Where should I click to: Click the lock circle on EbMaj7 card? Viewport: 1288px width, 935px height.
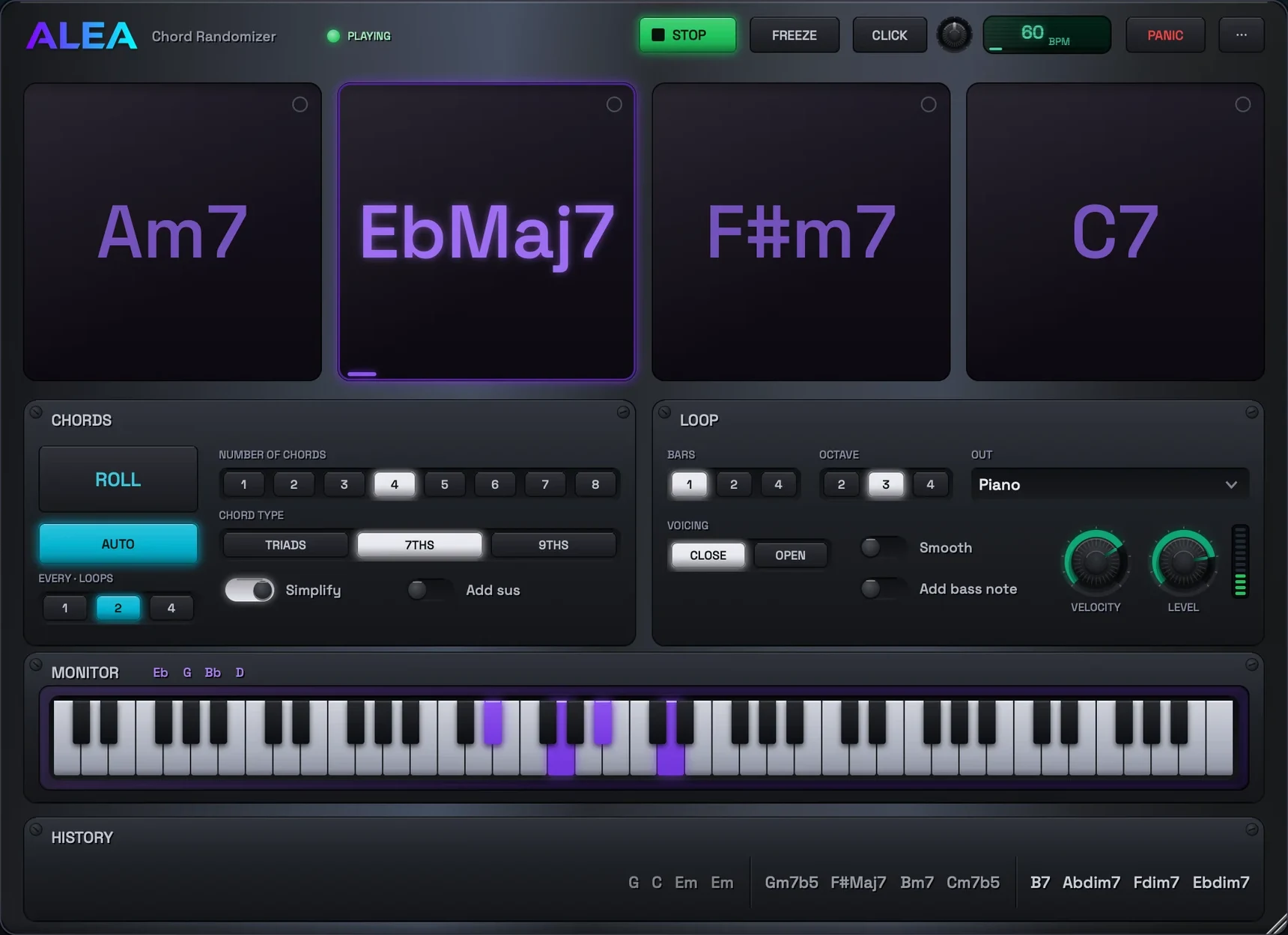[614, 105]
